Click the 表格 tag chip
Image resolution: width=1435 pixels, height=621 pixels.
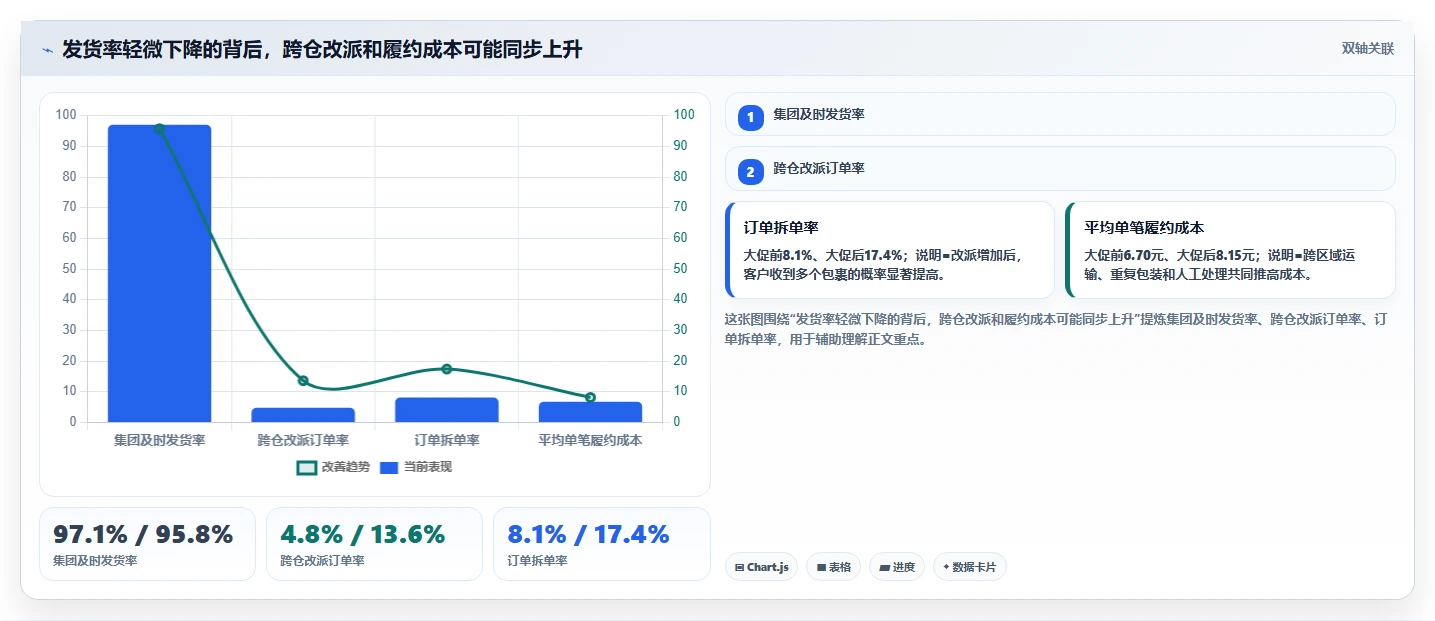tap(833, 567)
